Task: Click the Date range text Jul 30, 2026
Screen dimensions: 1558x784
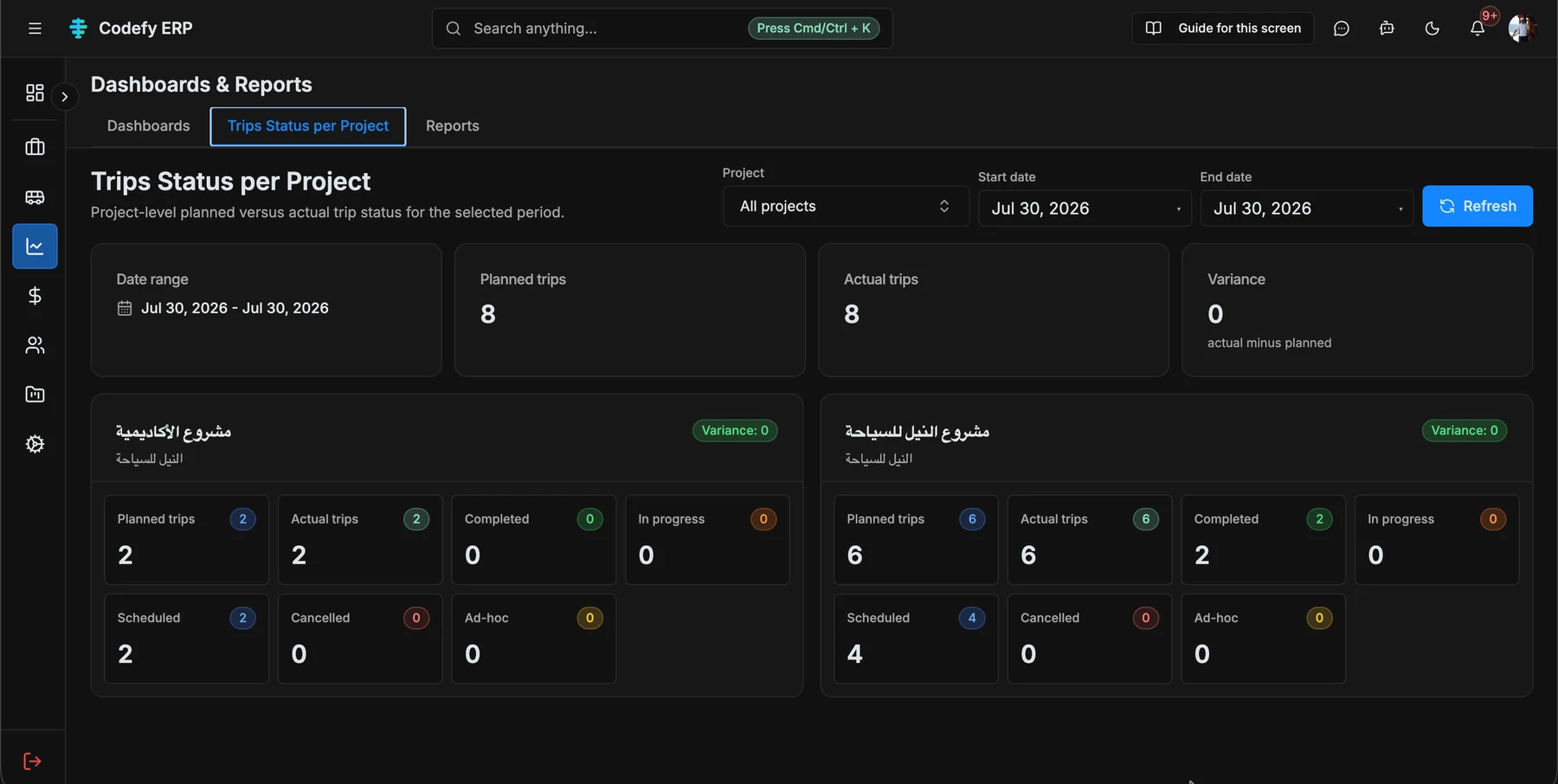Action: pyautogui.click(x=235, y=308)
